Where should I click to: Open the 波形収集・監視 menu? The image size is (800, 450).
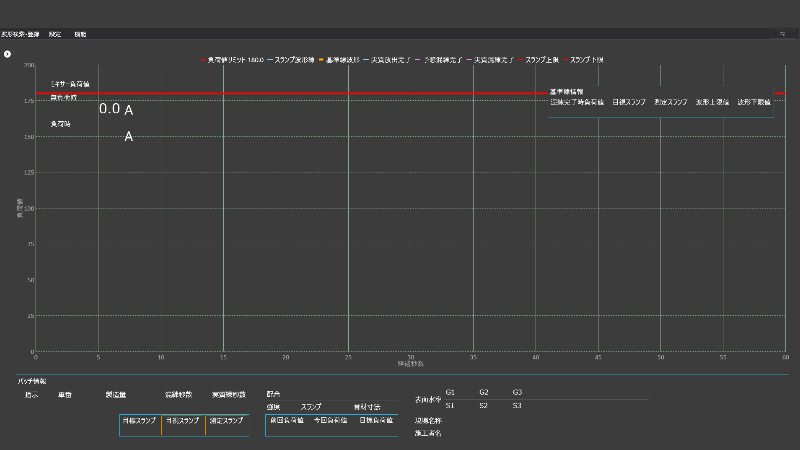(x=20, y=34)
